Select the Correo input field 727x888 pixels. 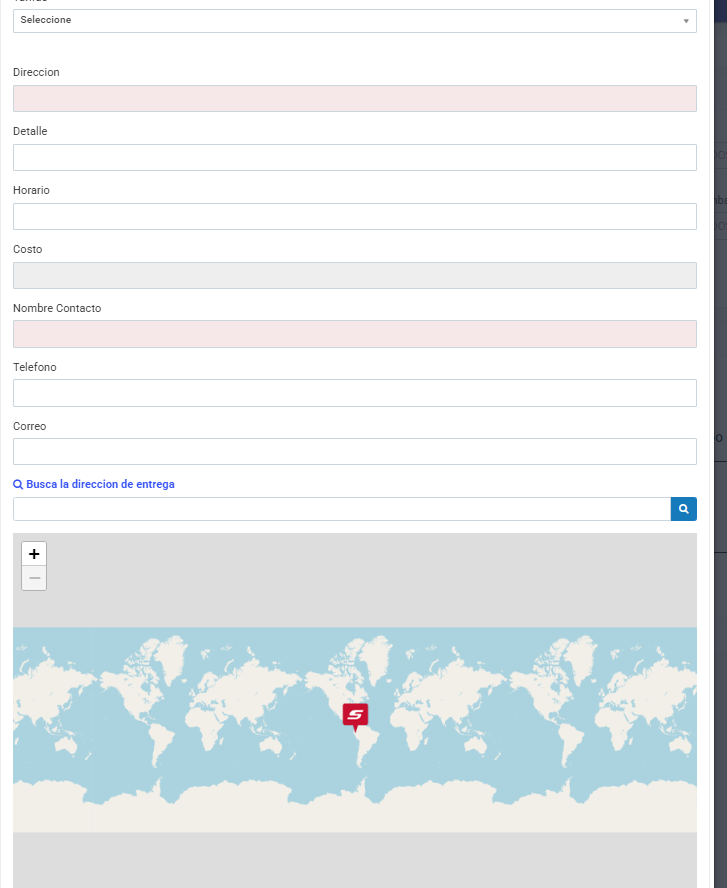(x=354, y=451)
